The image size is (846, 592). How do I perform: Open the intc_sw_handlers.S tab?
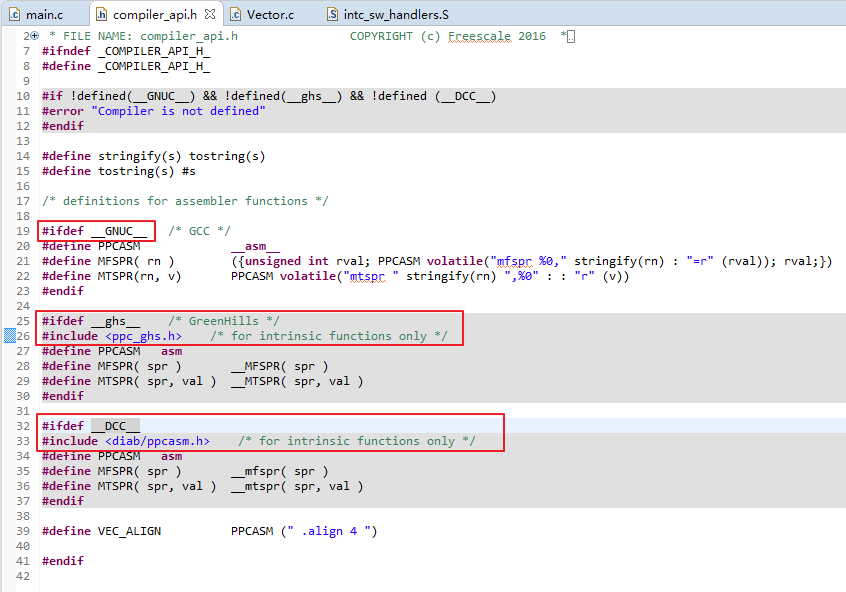pyautogui.click(x=395, y=15)
